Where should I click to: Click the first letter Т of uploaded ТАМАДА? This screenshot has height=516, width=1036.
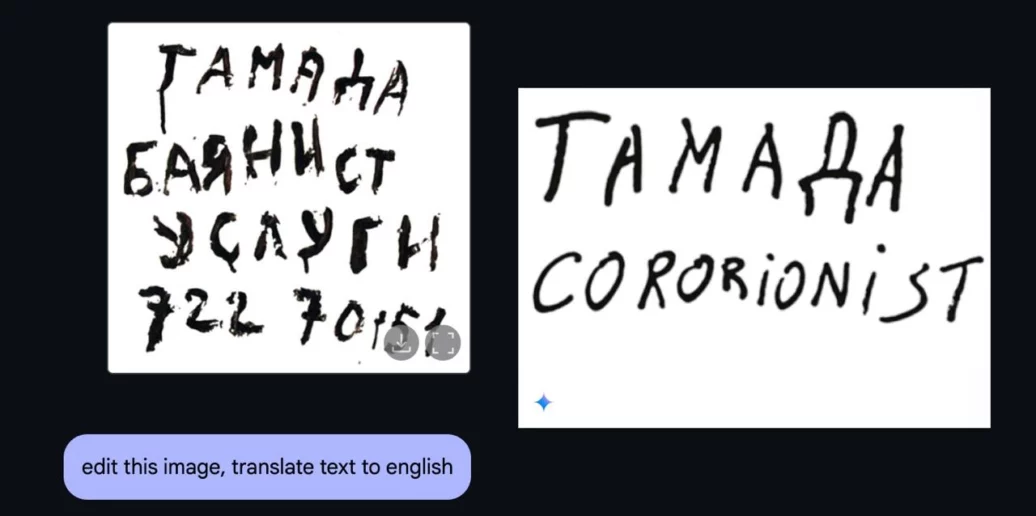174,85
